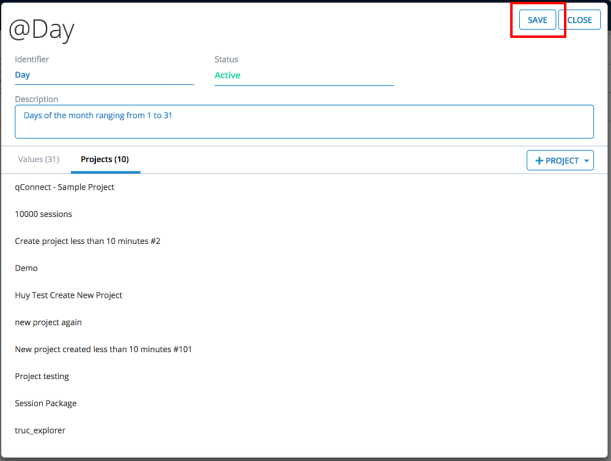Click the Project testing entry
This screenshot has width=611, height=461.
[42, 376]
